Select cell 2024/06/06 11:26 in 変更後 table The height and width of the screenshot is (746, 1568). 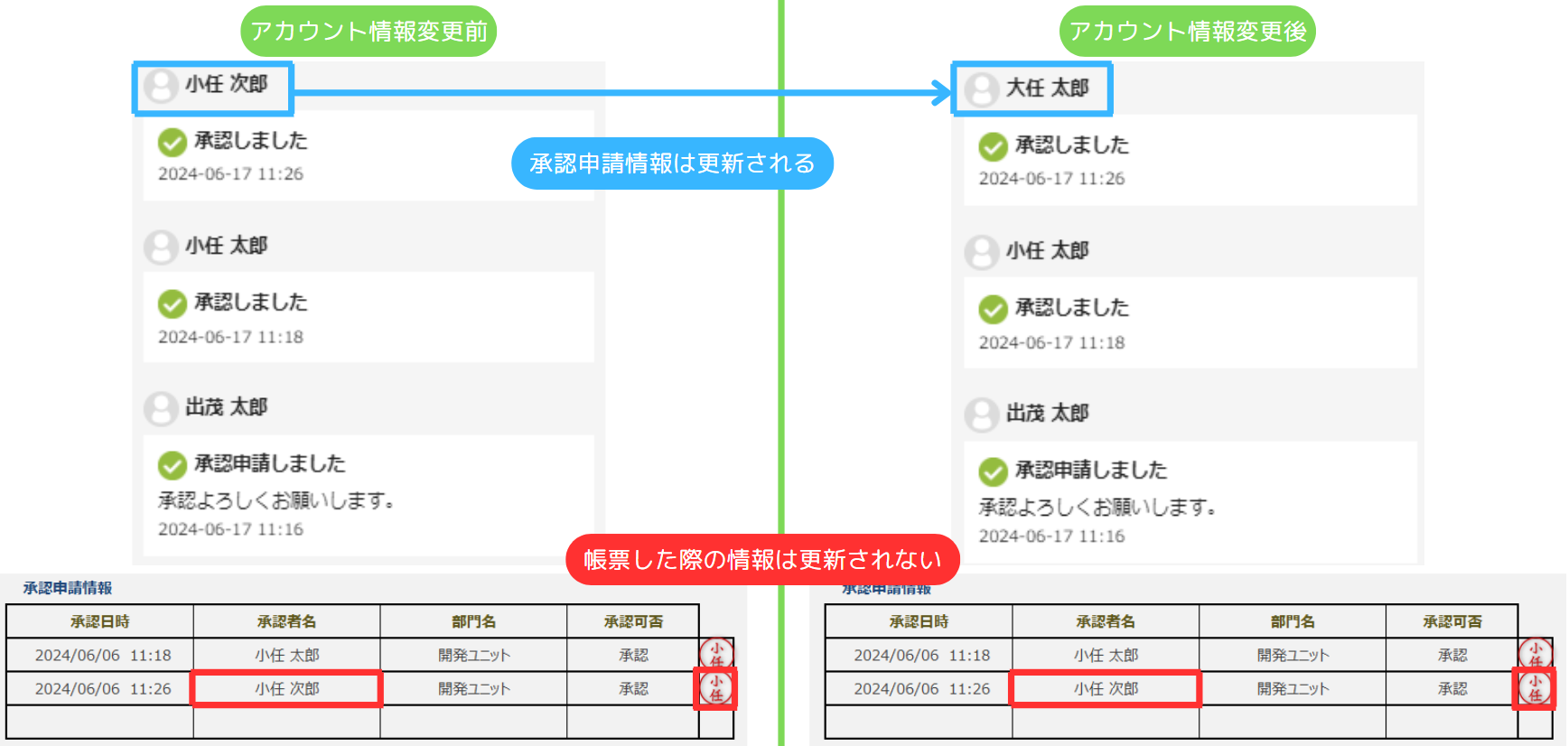[919, 688]
